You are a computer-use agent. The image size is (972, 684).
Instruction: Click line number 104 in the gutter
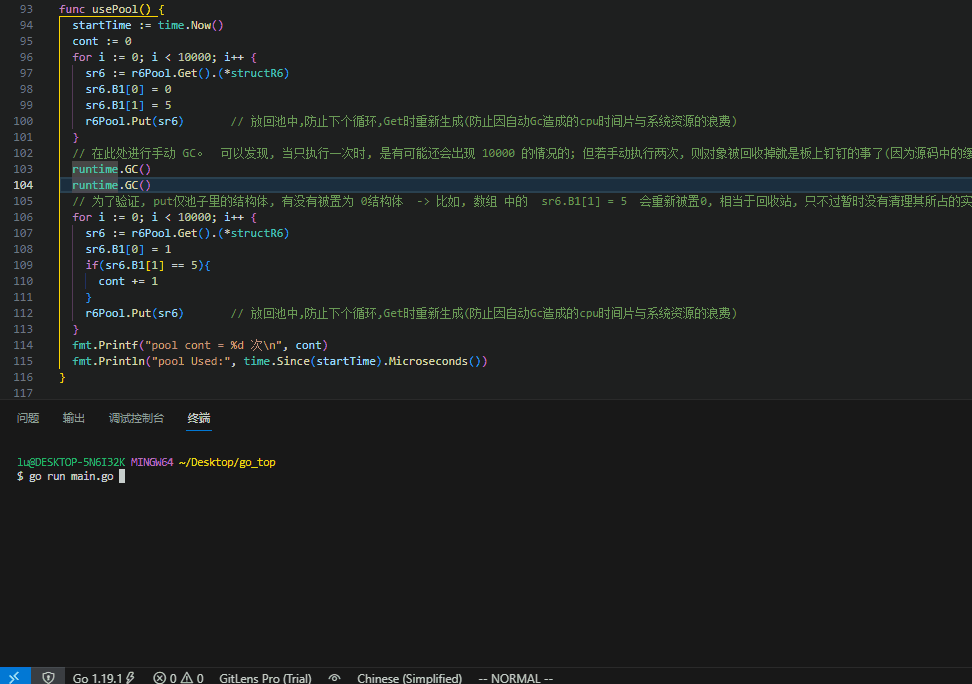24,185
